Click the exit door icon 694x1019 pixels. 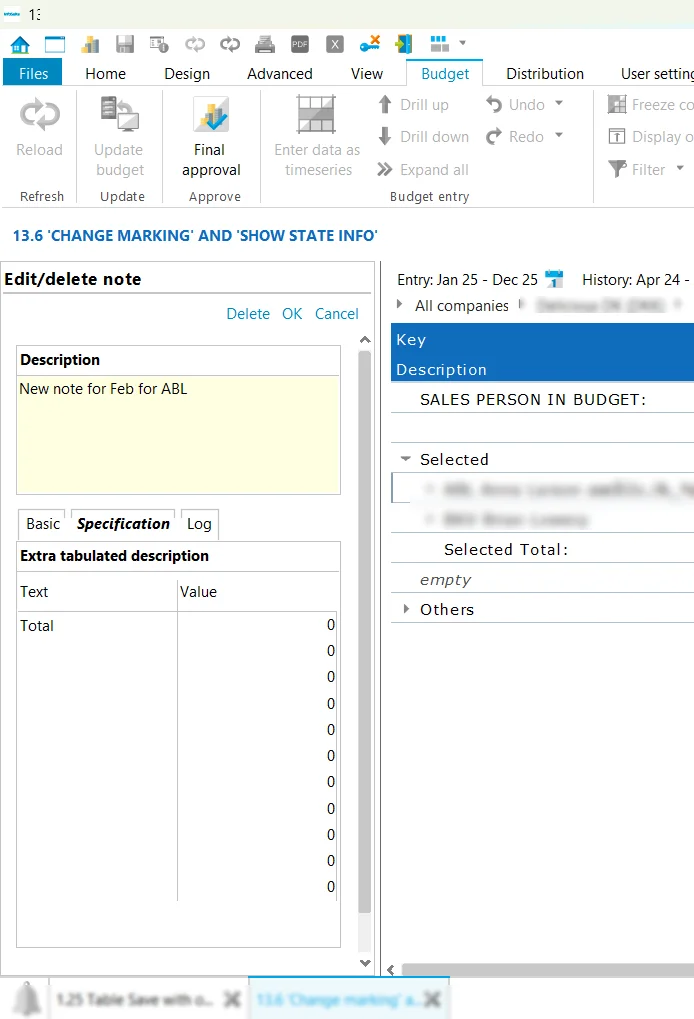[404, 44]
